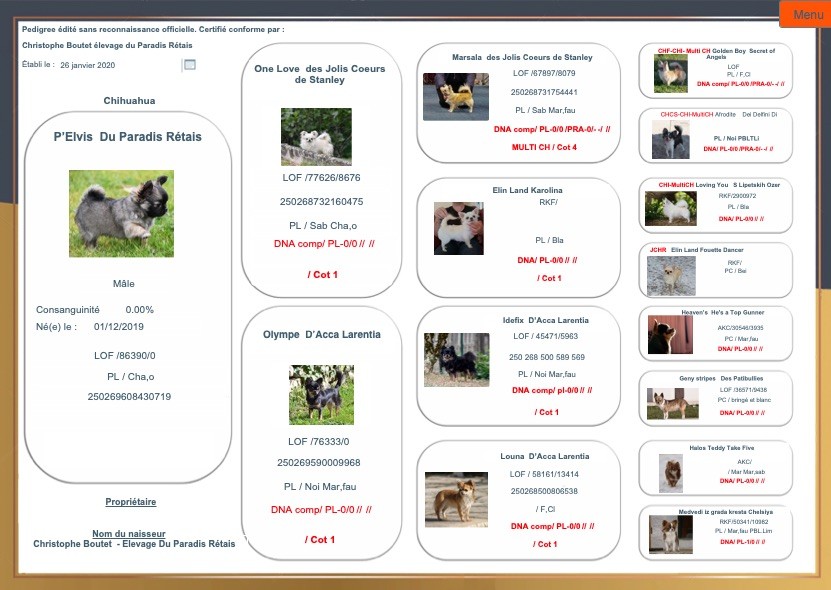
Task: Click the Nom du naisseur label
Action: point(128,534)
